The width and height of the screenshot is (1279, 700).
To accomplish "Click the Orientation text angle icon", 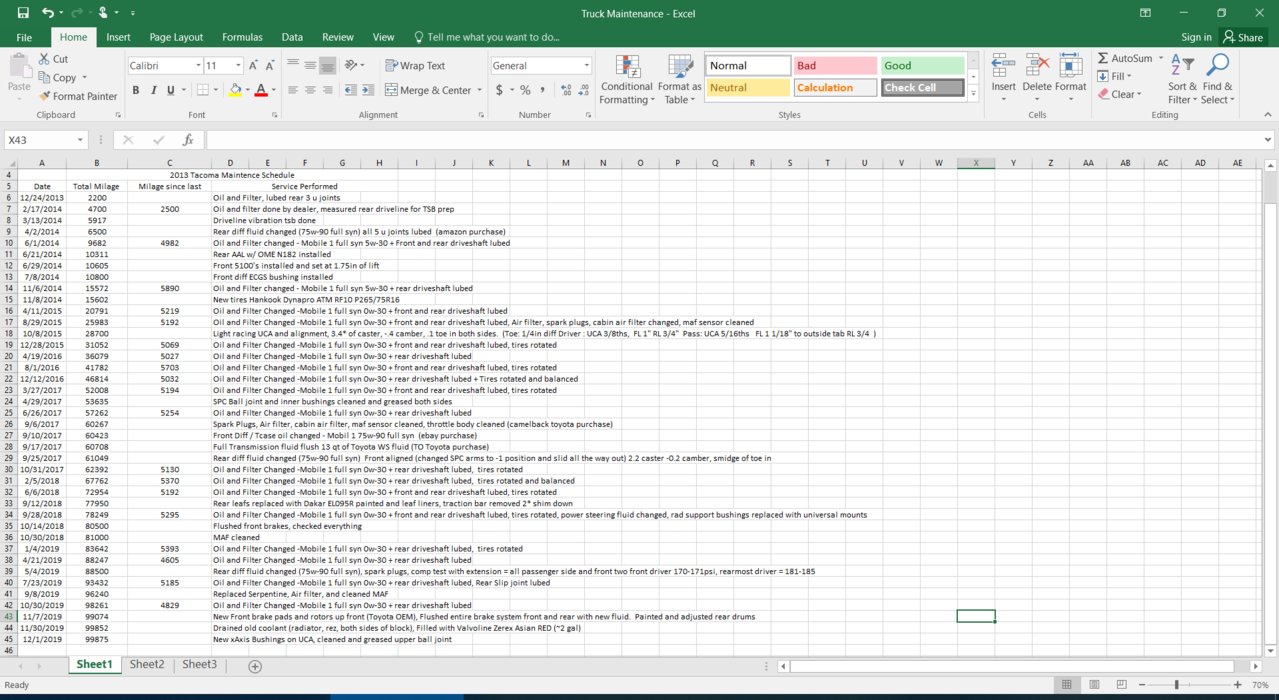I will click(x=351, y=65).
